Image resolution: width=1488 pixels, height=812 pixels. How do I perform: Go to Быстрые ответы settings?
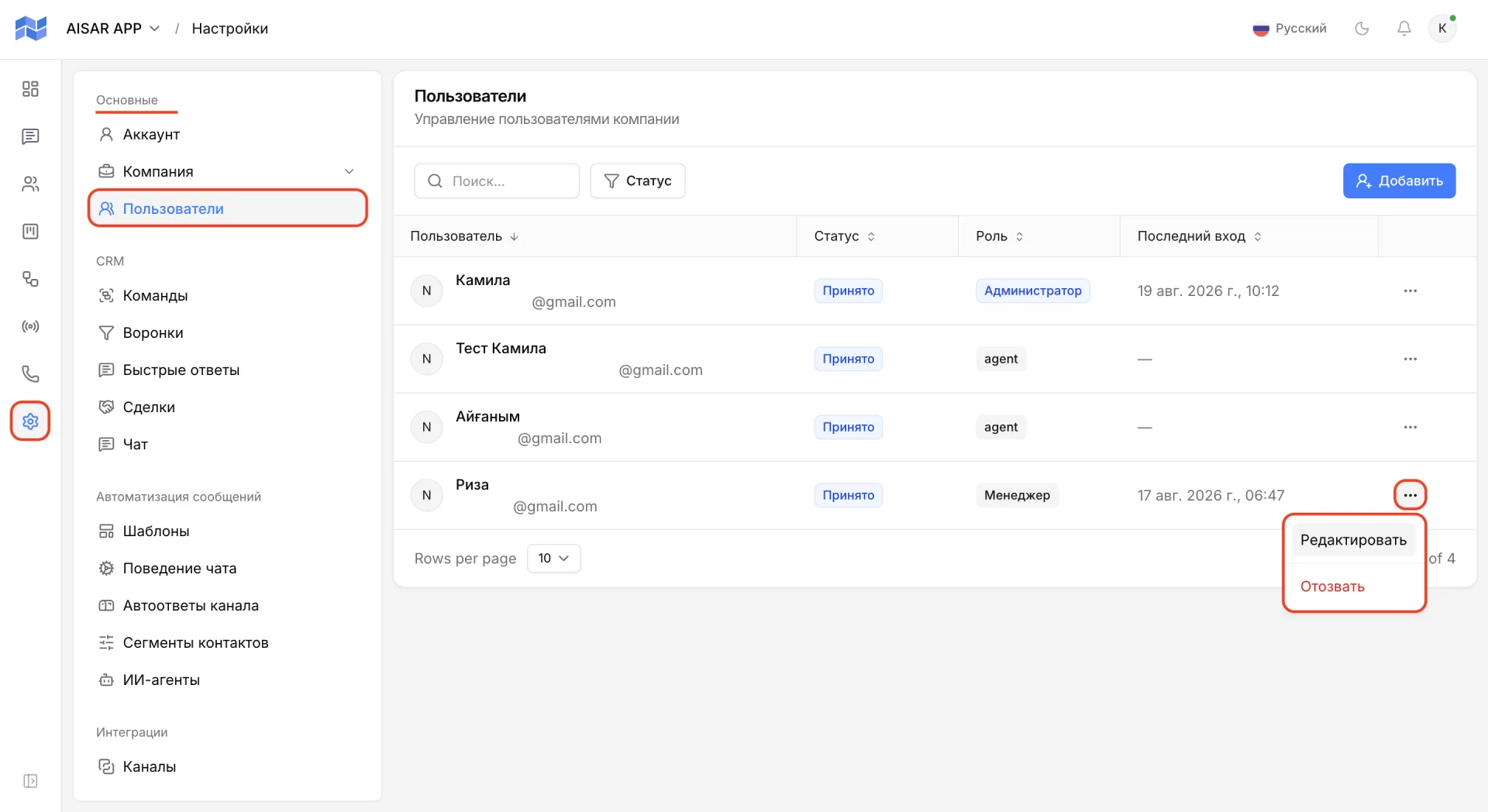coord(227,370)
